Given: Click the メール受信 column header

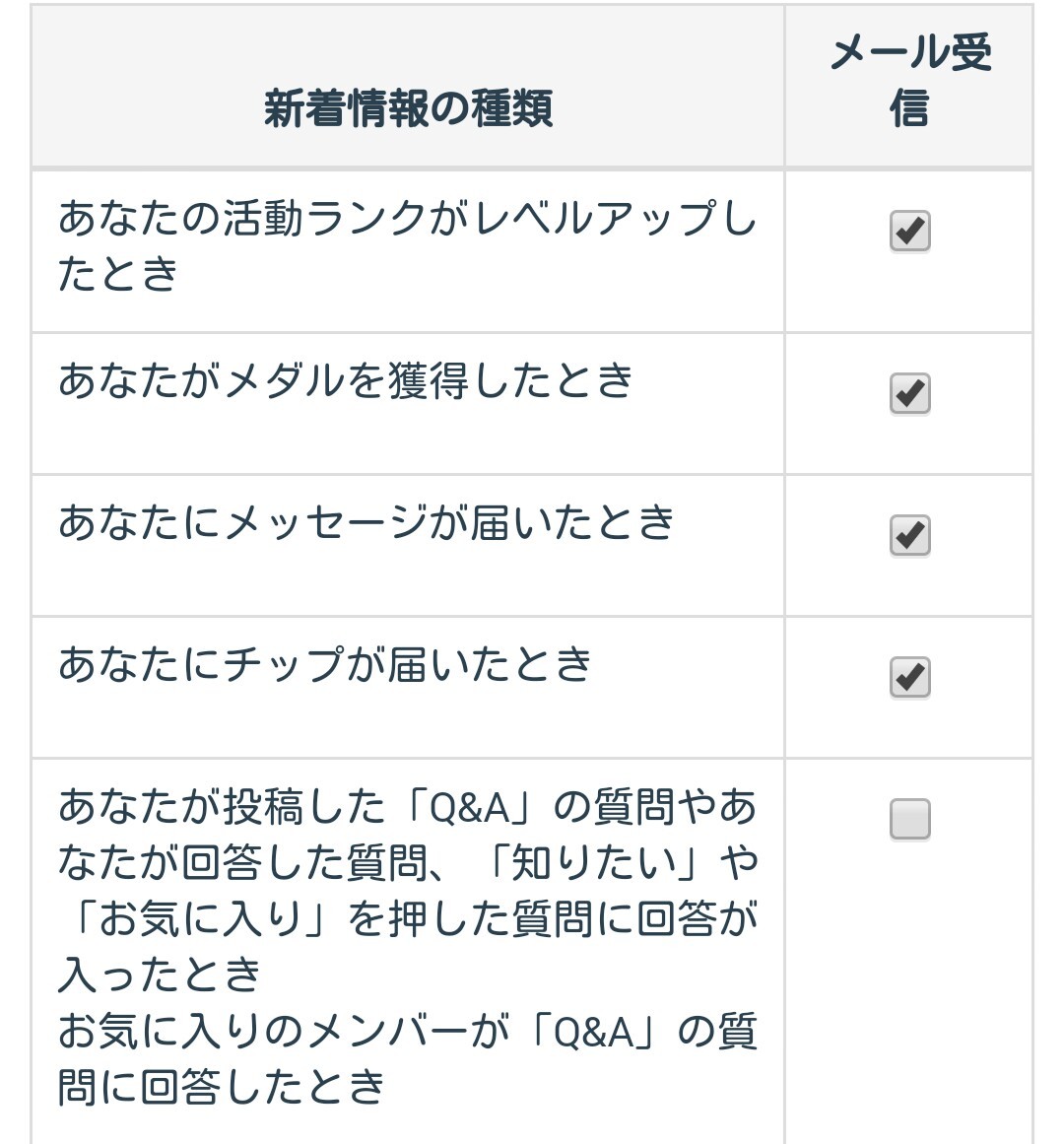Looking at the screenshot, I should pyautogui.click(x=909, y=80).
